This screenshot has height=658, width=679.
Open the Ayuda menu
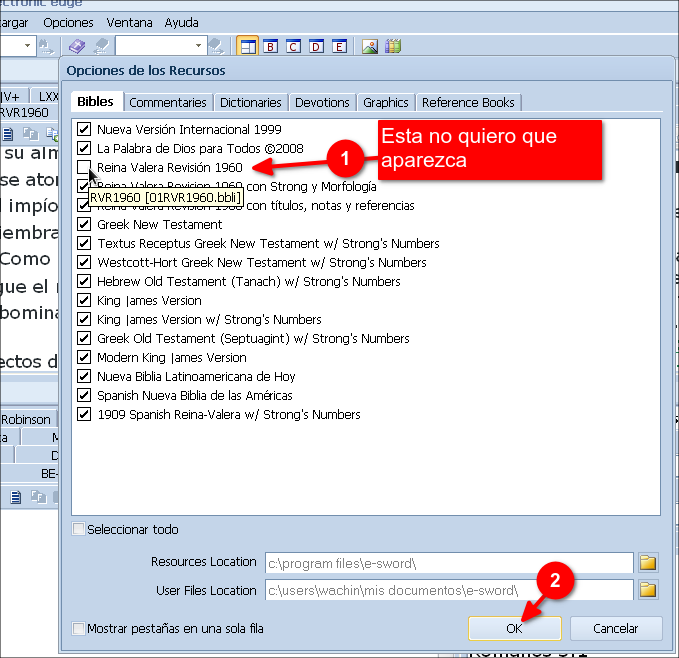tap(181, 23)
